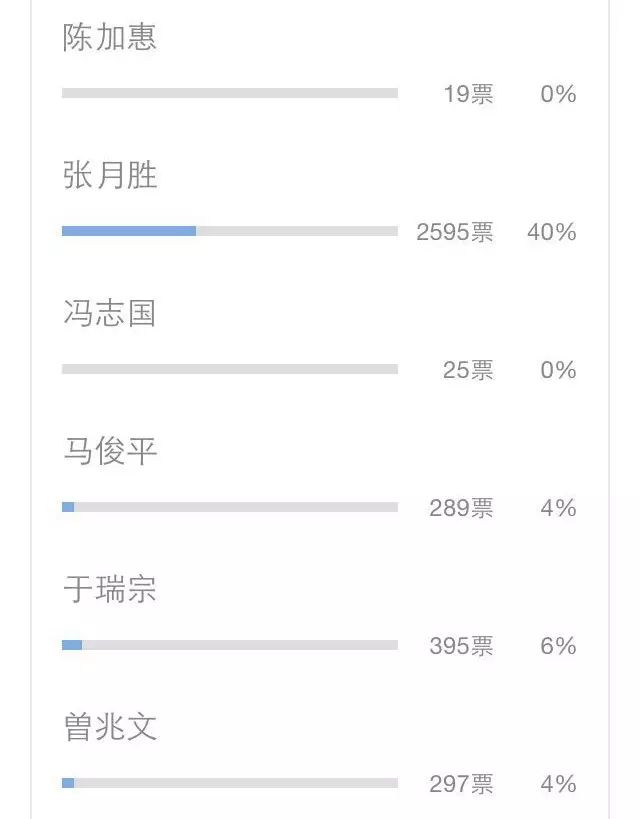Select candidate name 冯志国
640x819 pixels.
click(110, 313)
